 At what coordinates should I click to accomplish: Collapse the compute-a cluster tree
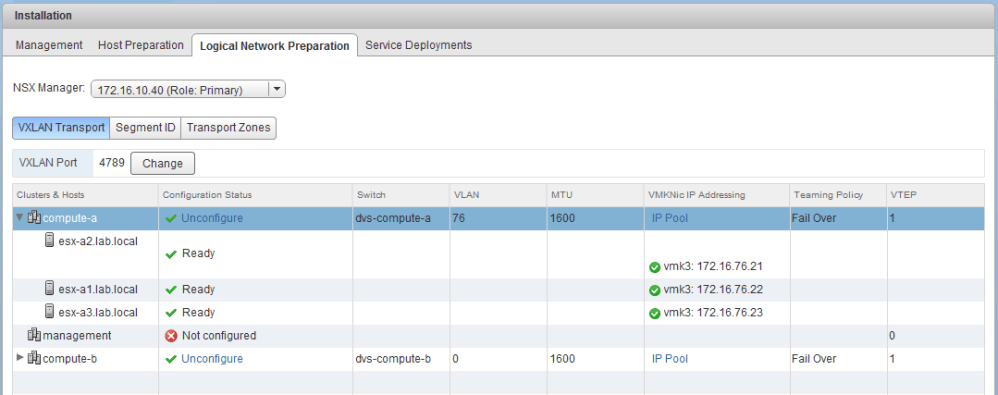coord(20,218)
